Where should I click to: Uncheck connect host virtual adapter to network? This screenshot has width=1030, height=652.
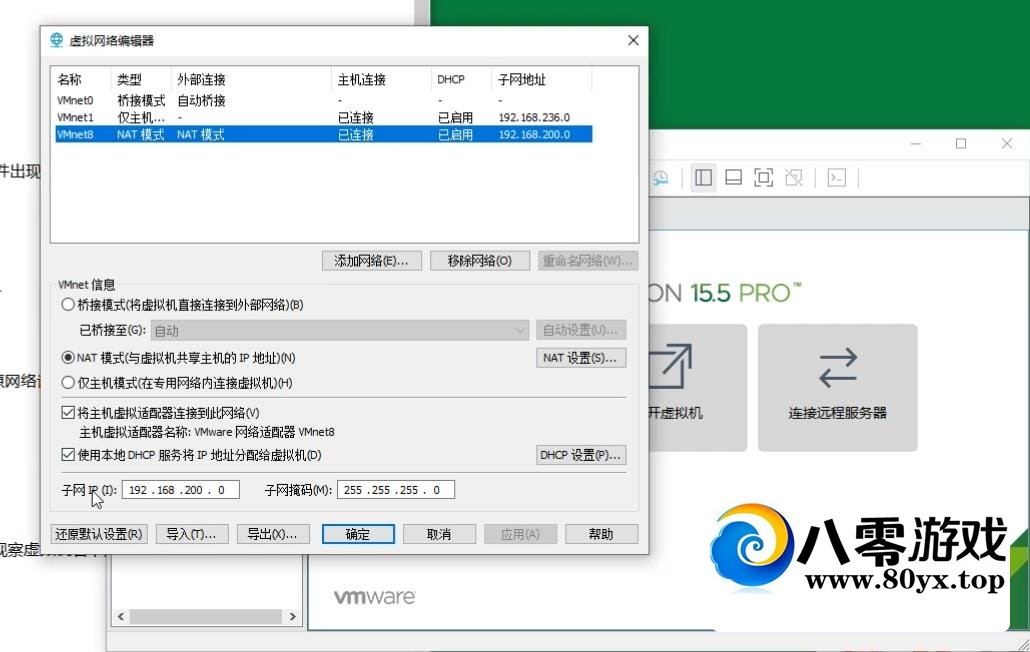pos(68,412)
